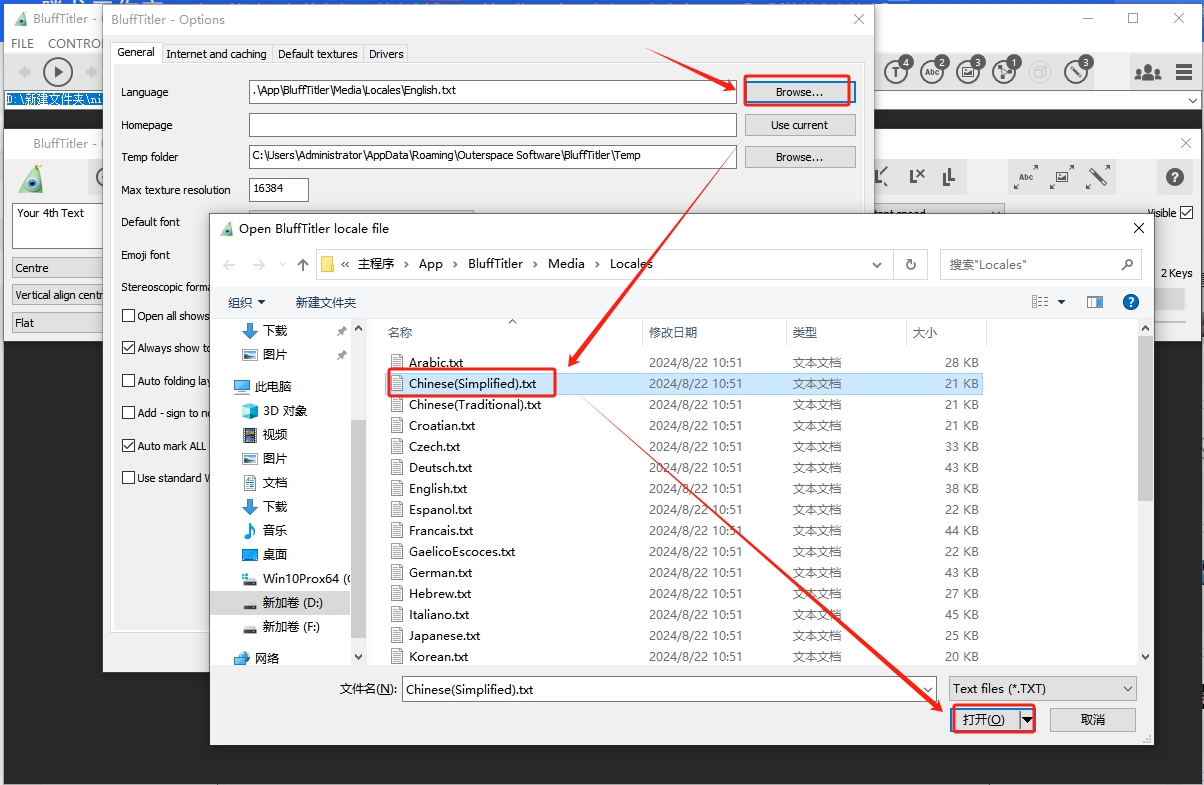Click the 取消 cancel button
1204x785 pixels.
pyautogui.click(x=1093, y=720)
